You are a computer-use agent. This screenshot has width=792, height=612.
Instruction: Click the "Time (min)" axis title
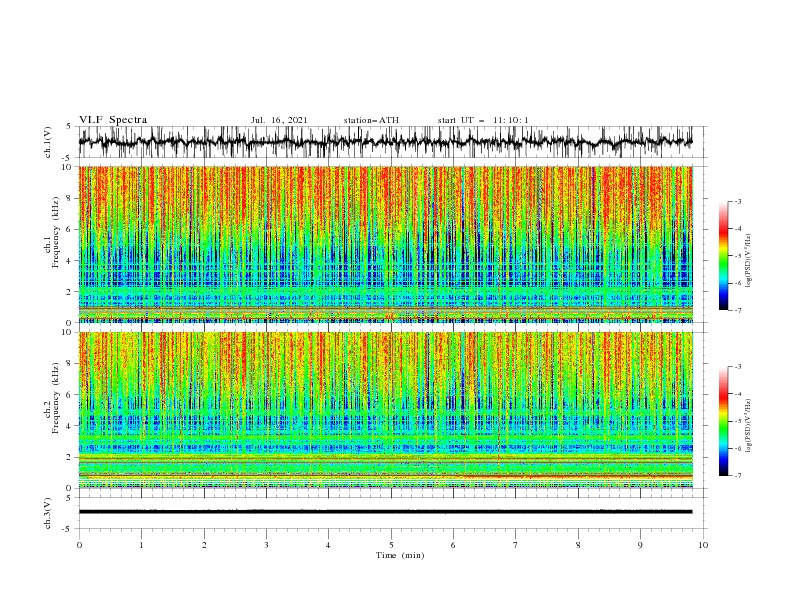[x=400, y=555]
